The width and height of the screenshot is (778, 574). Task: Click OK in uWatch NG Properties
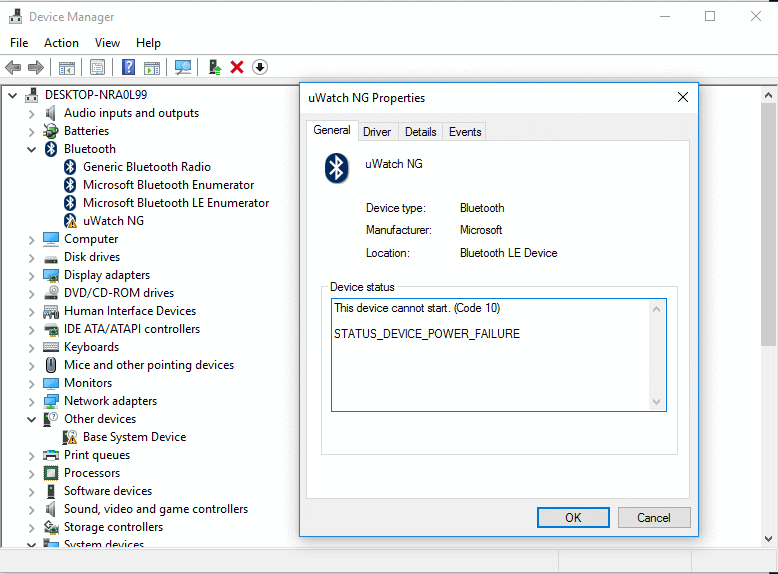[x=573, y=517]
